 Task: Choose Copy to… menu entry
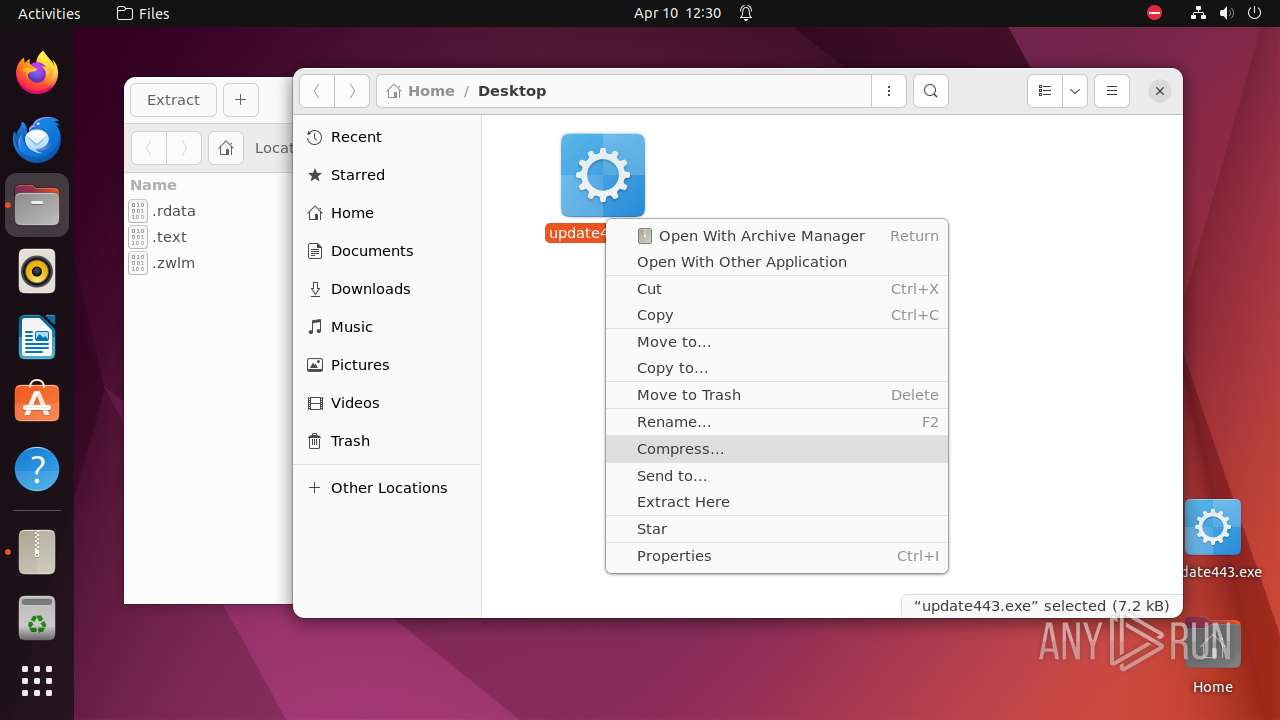(777, 368)
